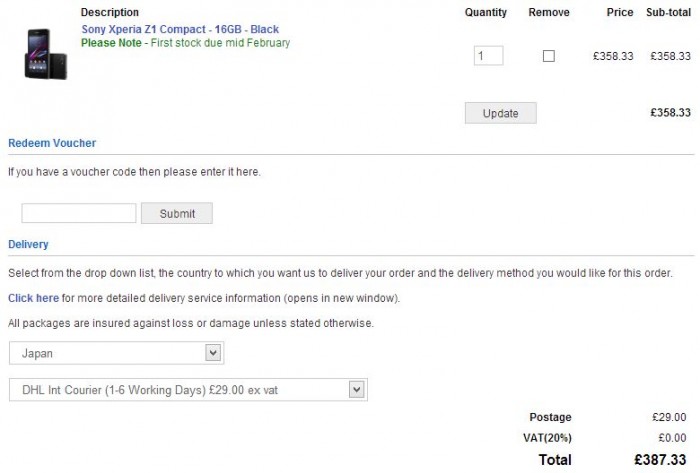Follow the 'Click here' delivery information link
The width and height of the screenshot is (700, 473).
(33, 298)
